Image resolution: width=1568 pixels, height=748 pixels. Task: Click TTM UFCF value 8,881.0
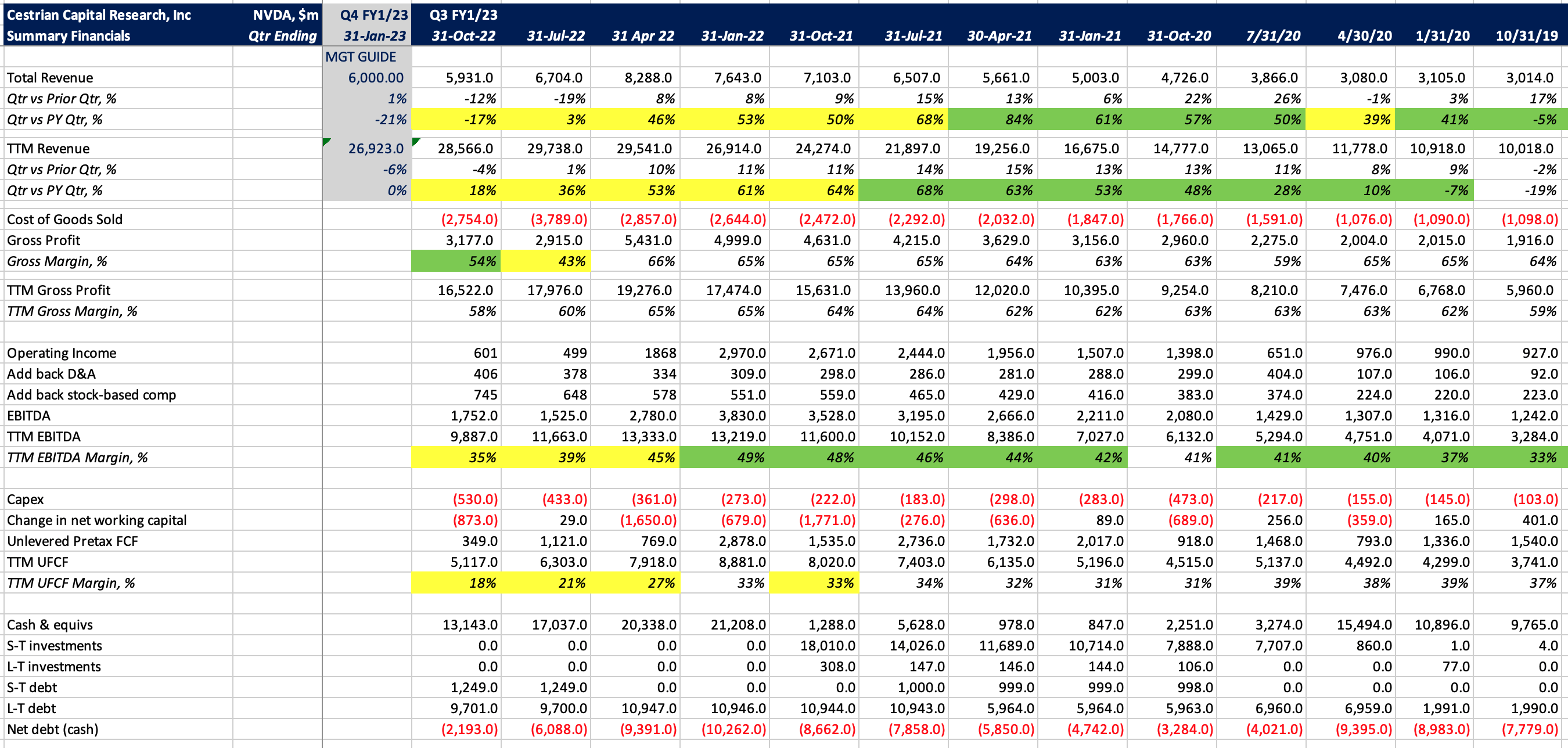[742, 562]
